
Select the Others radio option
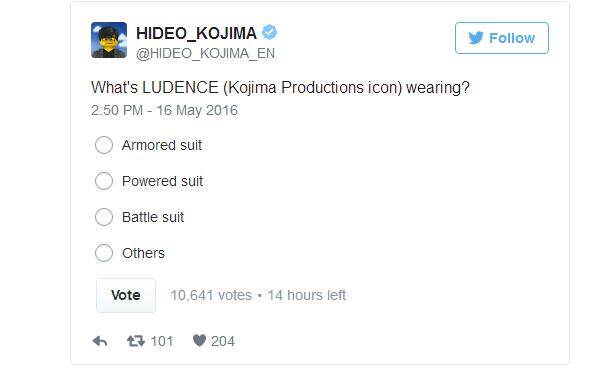[104, 253]
